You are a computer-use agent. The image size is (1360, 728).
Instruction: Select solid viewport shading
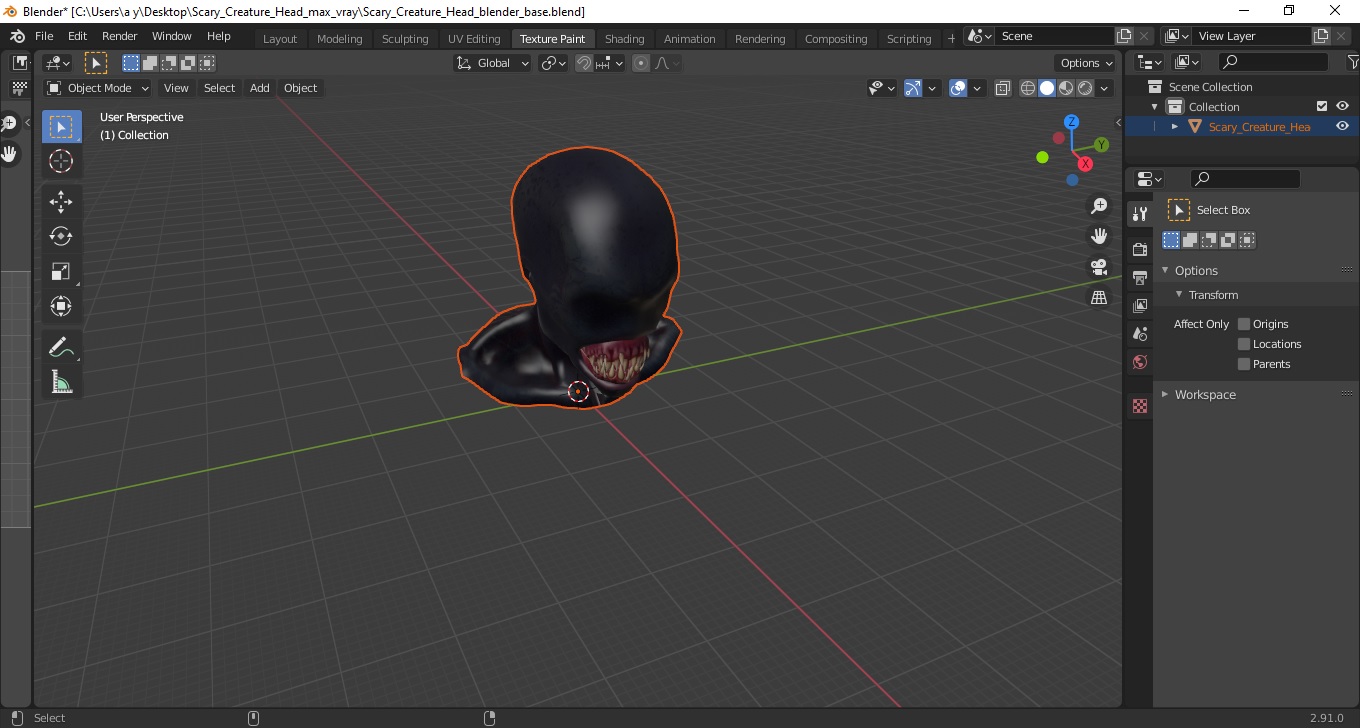point(1047,88)
